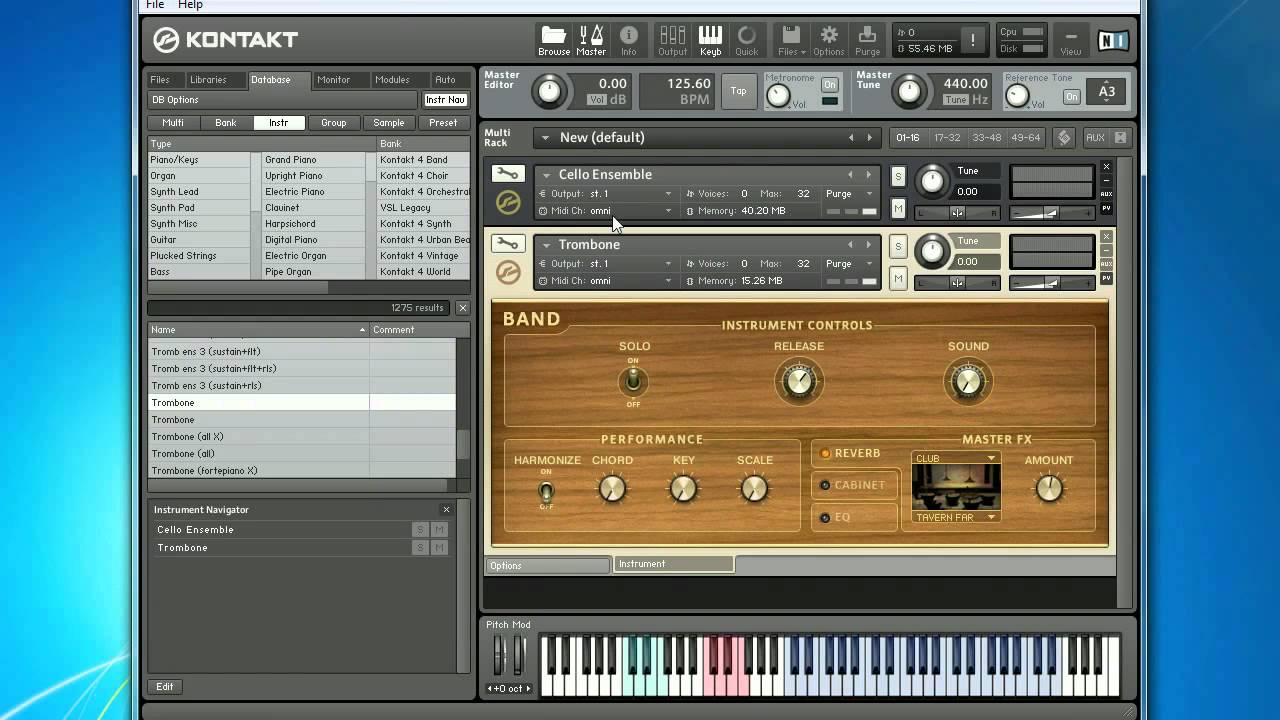Open the Quick load icon

coord(747,40)
